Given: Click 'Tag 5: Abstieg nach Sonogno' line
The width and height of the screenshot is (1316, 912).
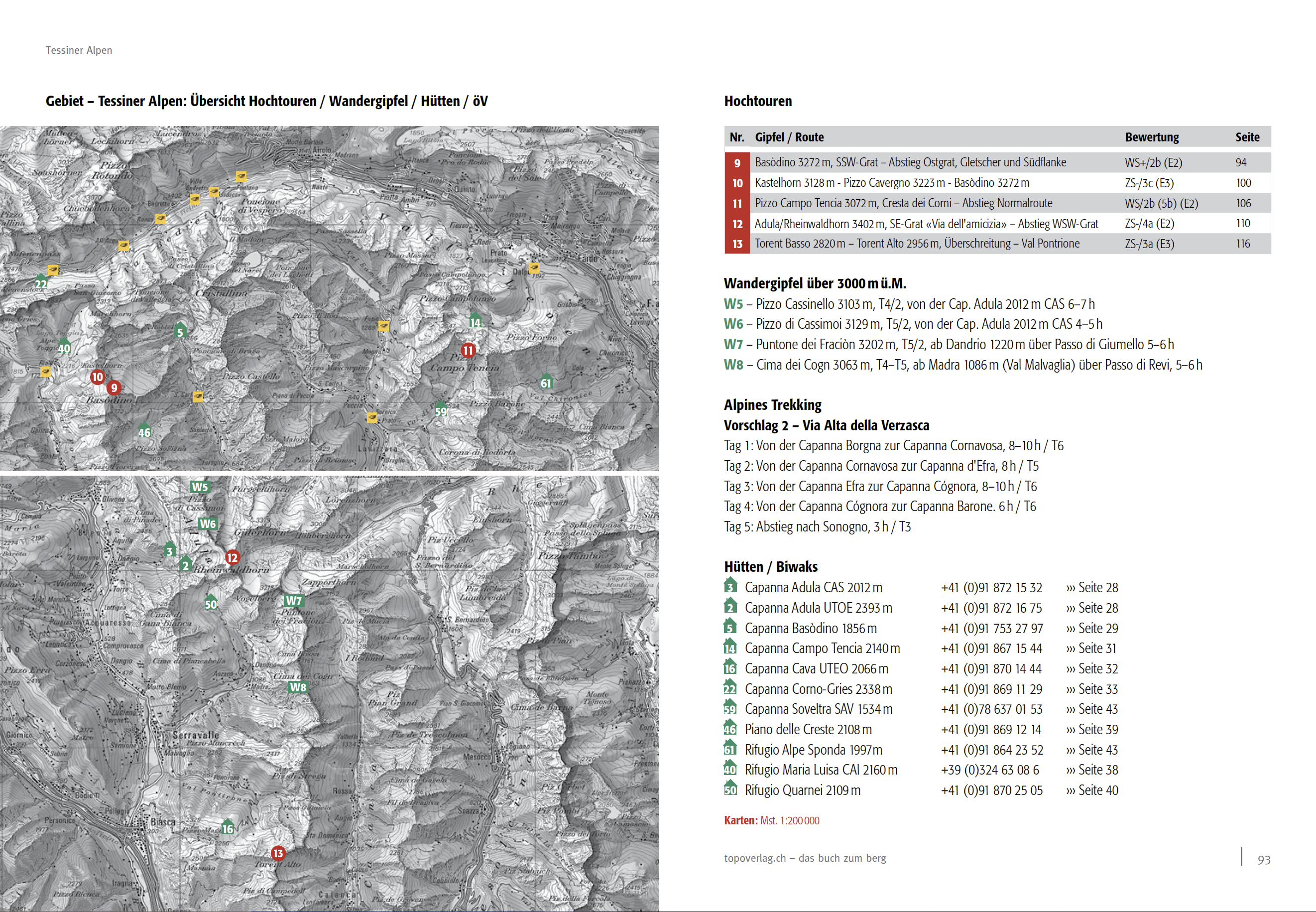Looking at the screenshot, I should [818, 527].
